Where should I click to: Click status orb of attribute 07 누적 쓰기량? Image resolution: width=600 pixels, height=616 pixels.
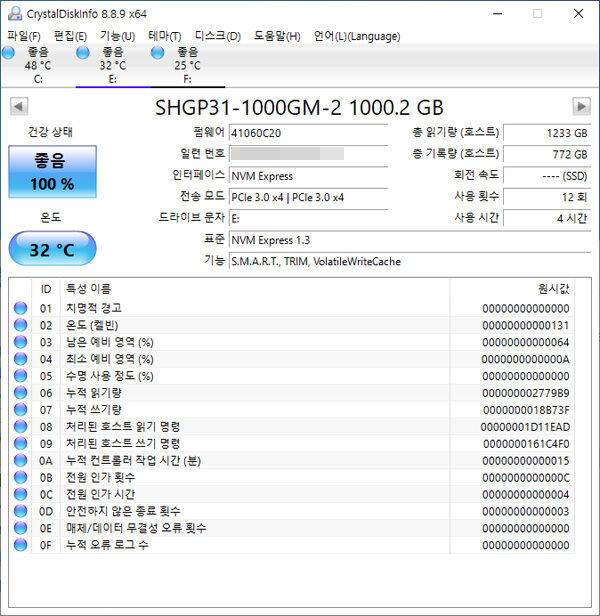click(x=20, y=410)
